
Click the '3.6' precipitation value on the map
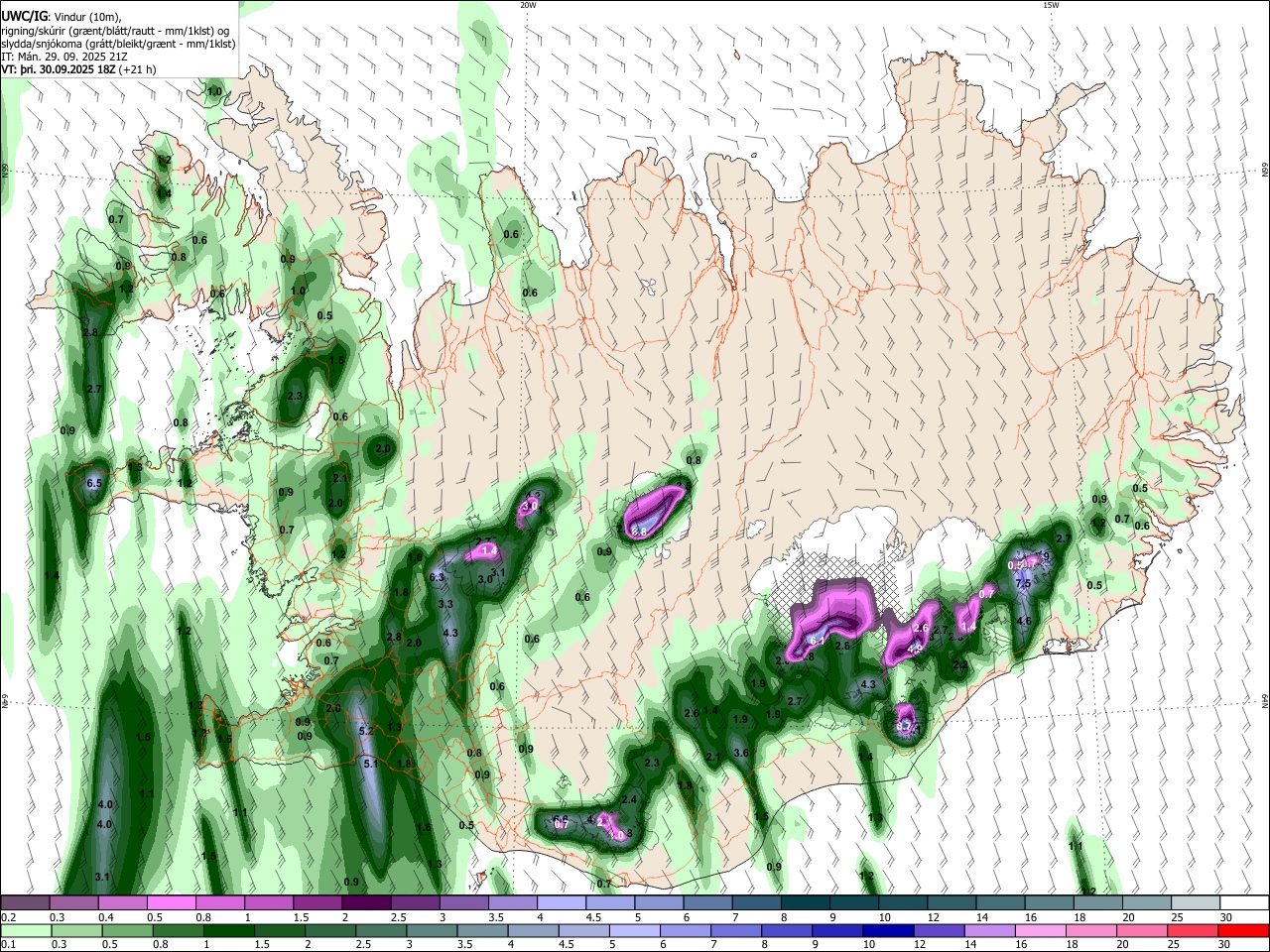pyautogui.click(x=741, y=753)
